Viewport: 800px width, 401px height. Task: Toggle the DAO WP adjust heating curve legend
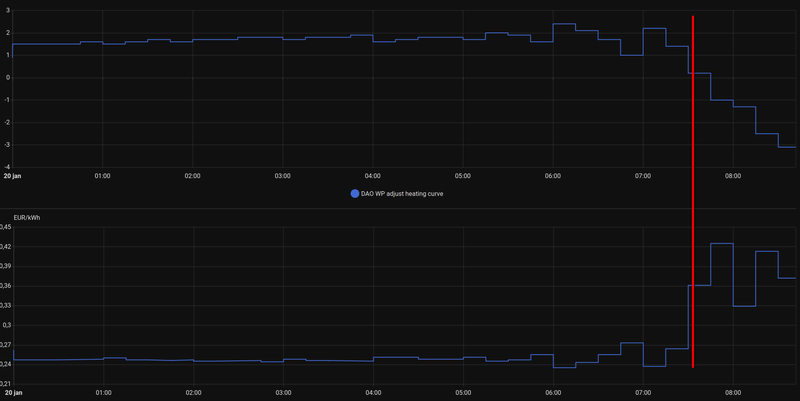pyautogui.click(x=397, y=194)
